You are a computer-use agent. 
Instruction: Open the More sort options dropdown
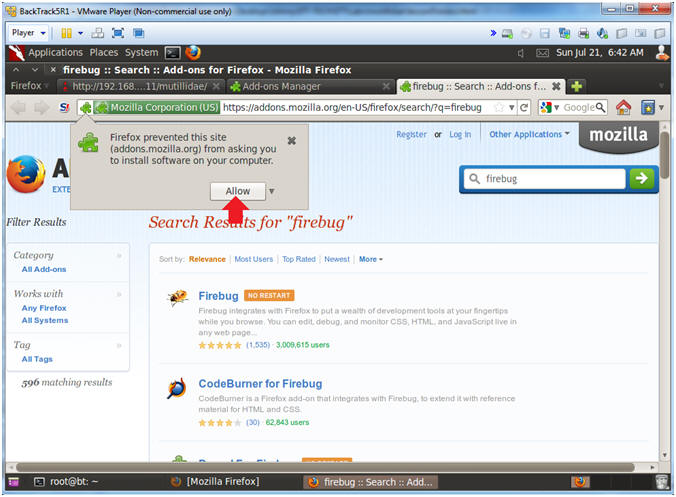tap(371, 259)
